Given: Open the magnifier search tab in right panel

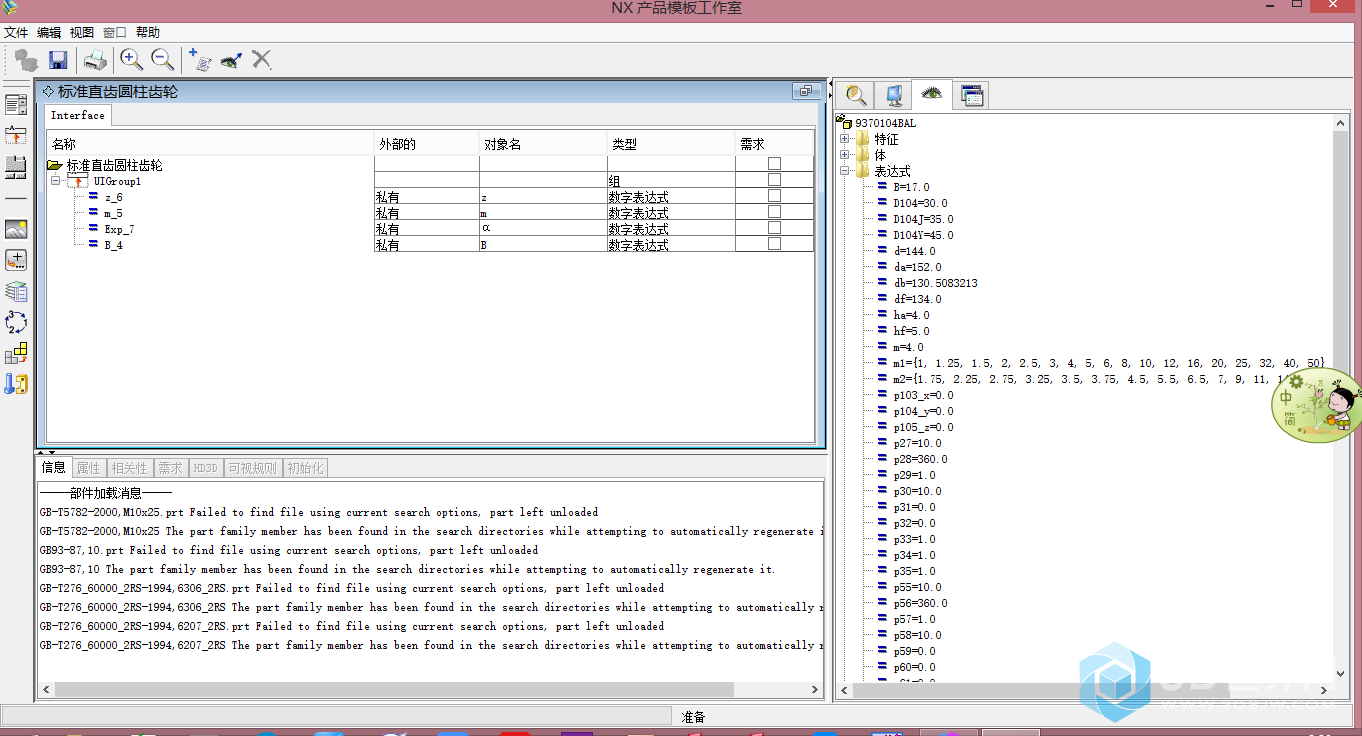Looking at the screenshot, I should point(856,95).
